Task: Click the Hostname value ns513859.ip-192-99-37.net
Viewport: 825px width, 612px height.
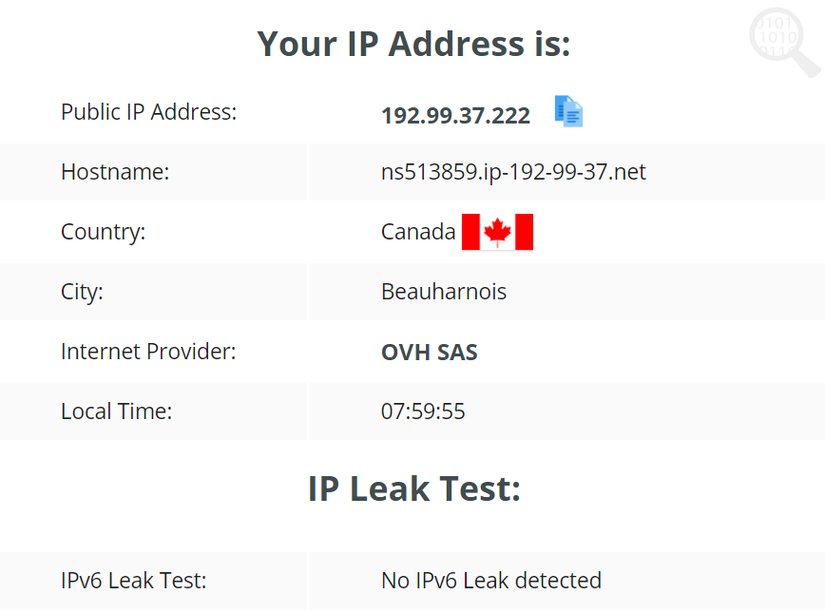Action: pos(513,171)
